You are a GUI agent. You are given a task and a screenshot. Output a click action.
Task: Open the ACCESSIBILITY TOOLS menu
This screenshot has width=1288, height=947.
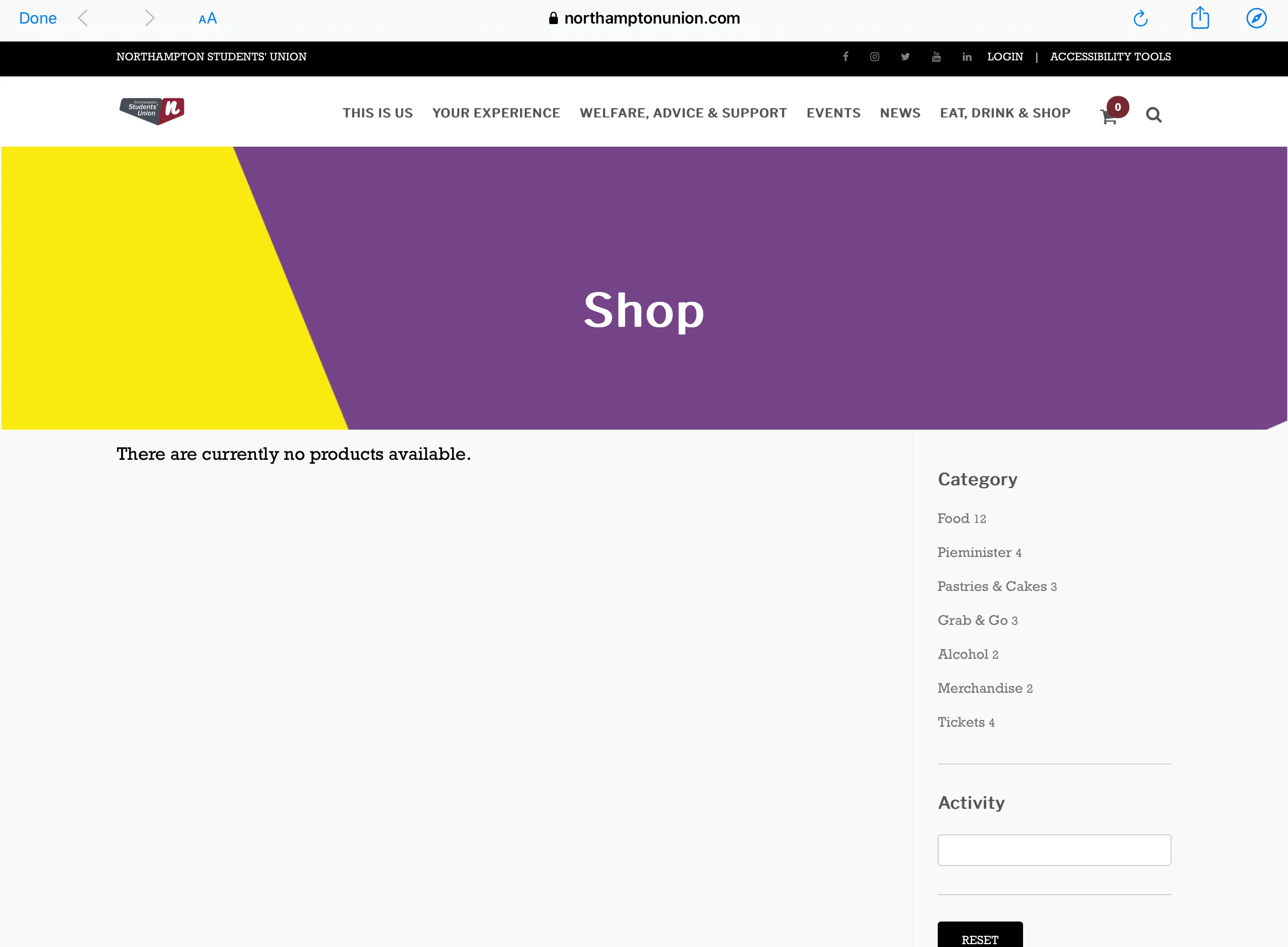(x=1110, y=57)
